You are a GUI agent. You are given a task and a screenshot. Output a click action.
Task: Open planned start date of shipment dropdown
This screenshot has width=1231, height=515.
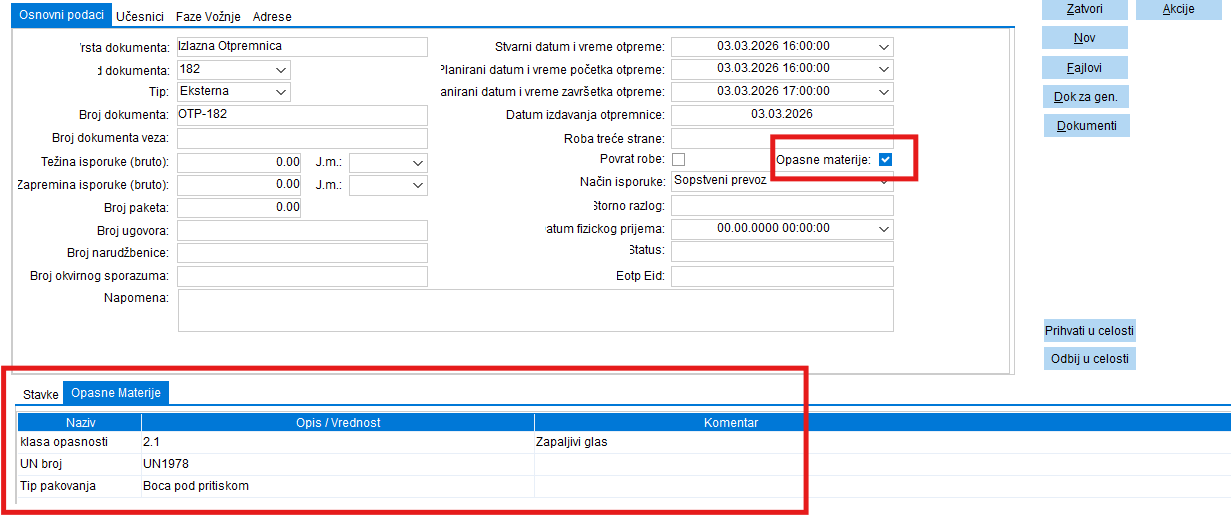(x=882, y=69)
